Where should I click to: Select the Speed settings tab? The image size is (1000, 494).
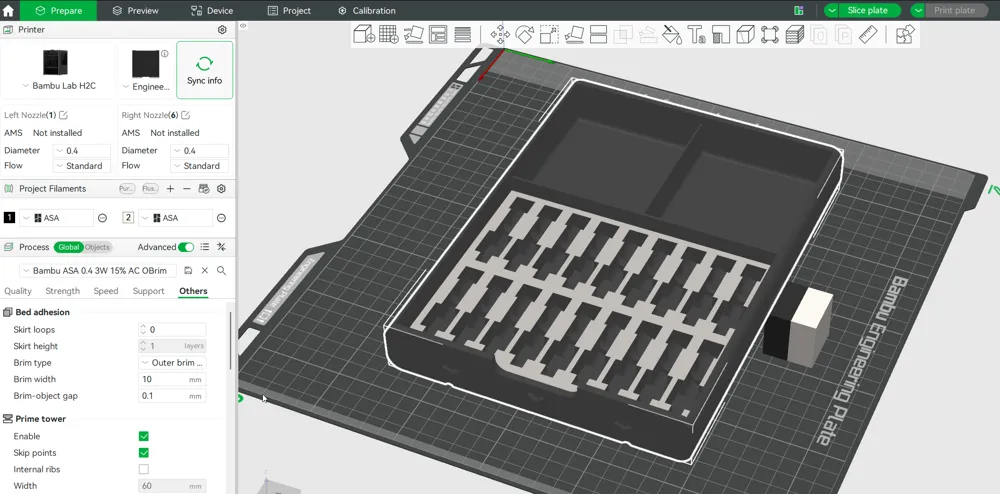pos(106,291)
